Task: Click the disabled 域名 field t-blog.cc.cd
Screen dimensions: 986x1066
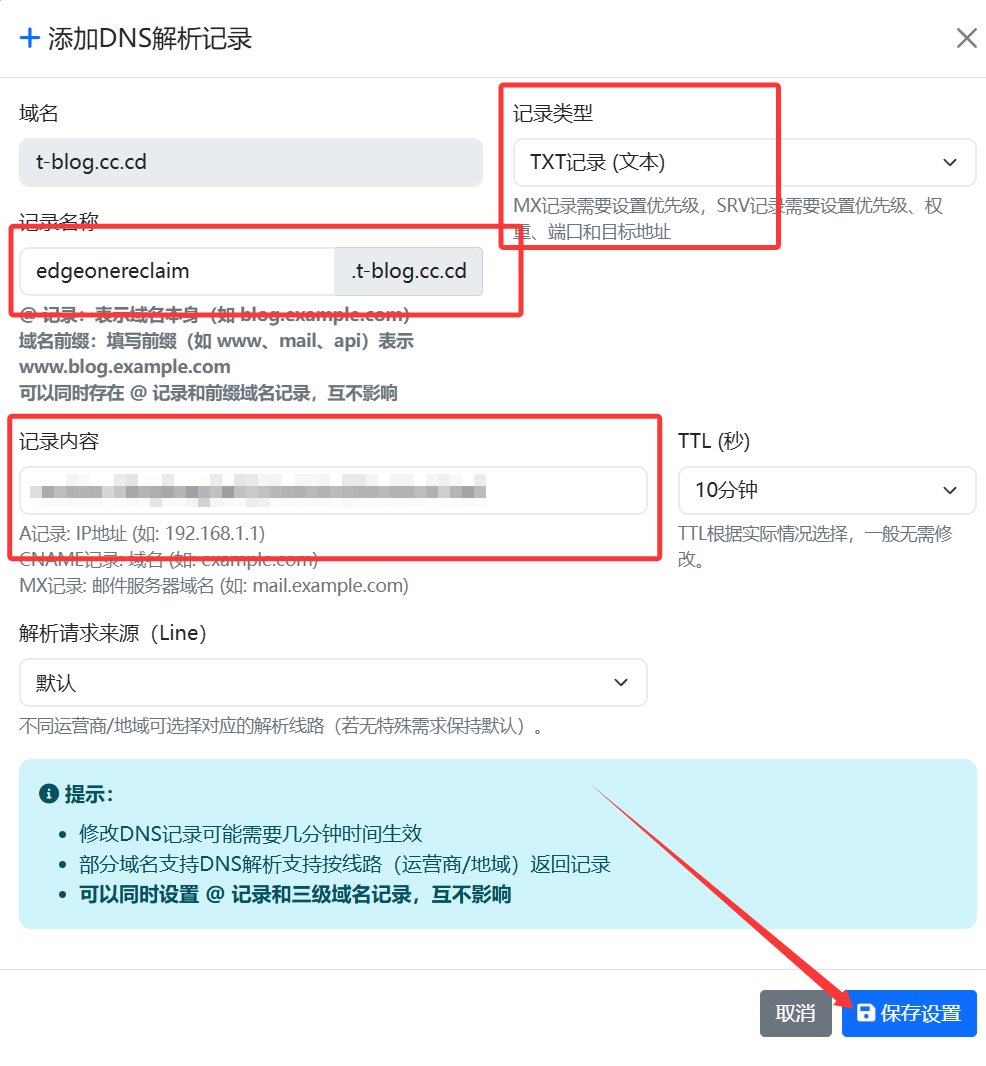Action: coord(251,162)
